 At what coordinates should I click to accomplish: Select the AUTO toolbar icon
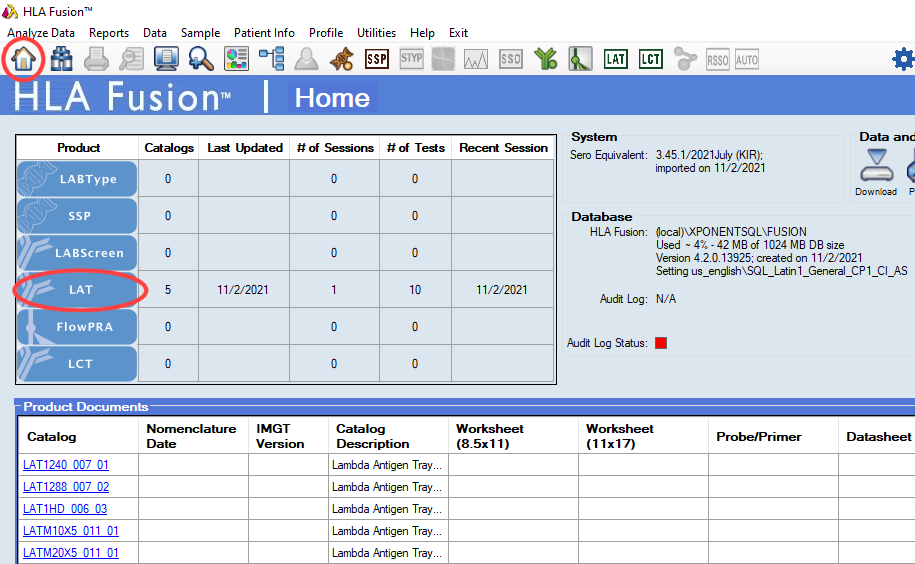[x=746, y=59]
